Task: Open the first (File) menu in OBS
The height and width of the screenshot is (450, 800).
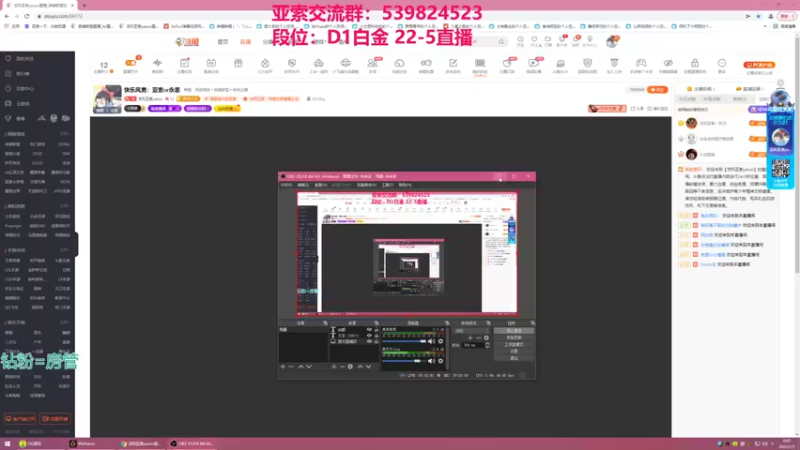Action: 287,185
